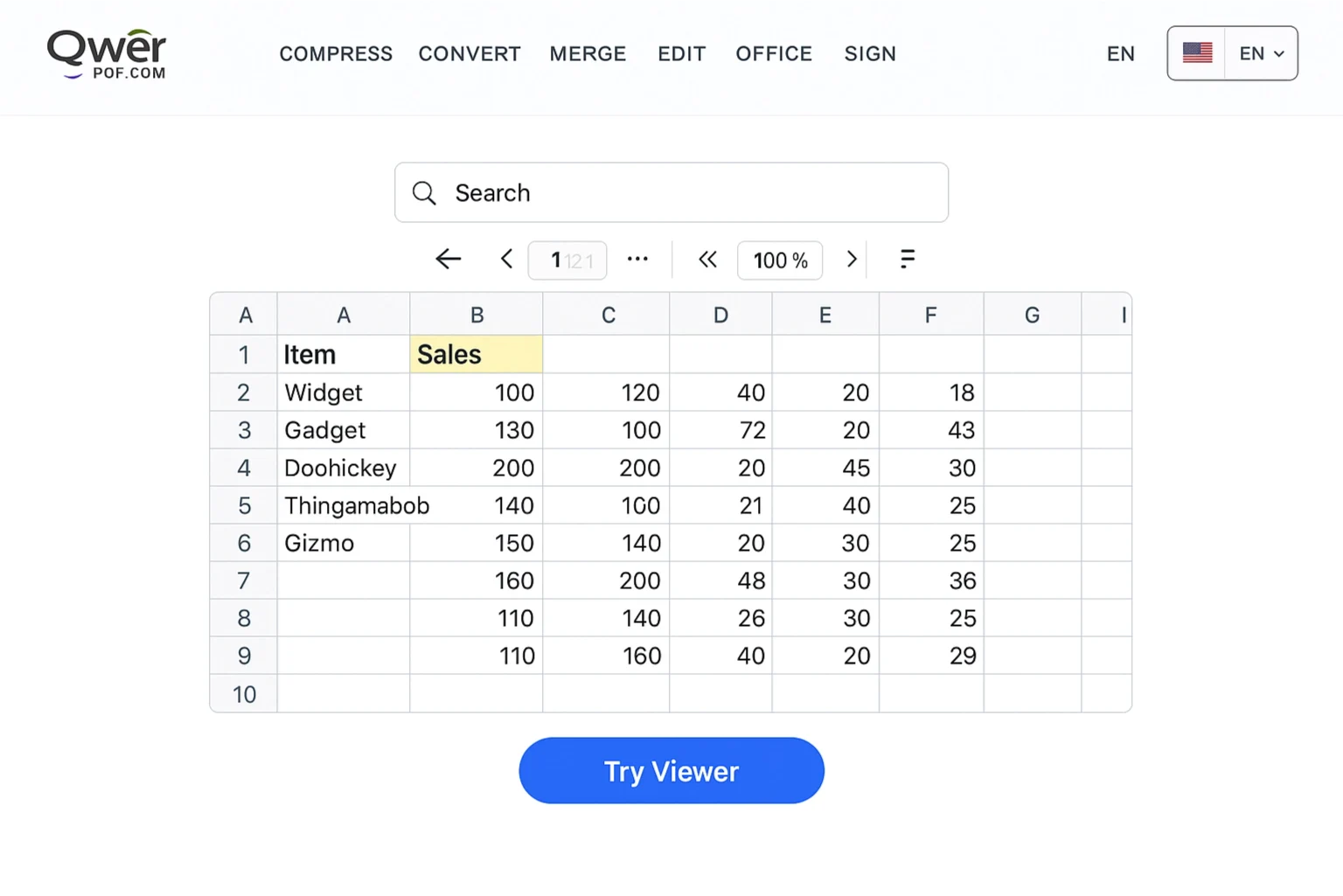Click the 43 cell in row 3

[x=931, y=430]
